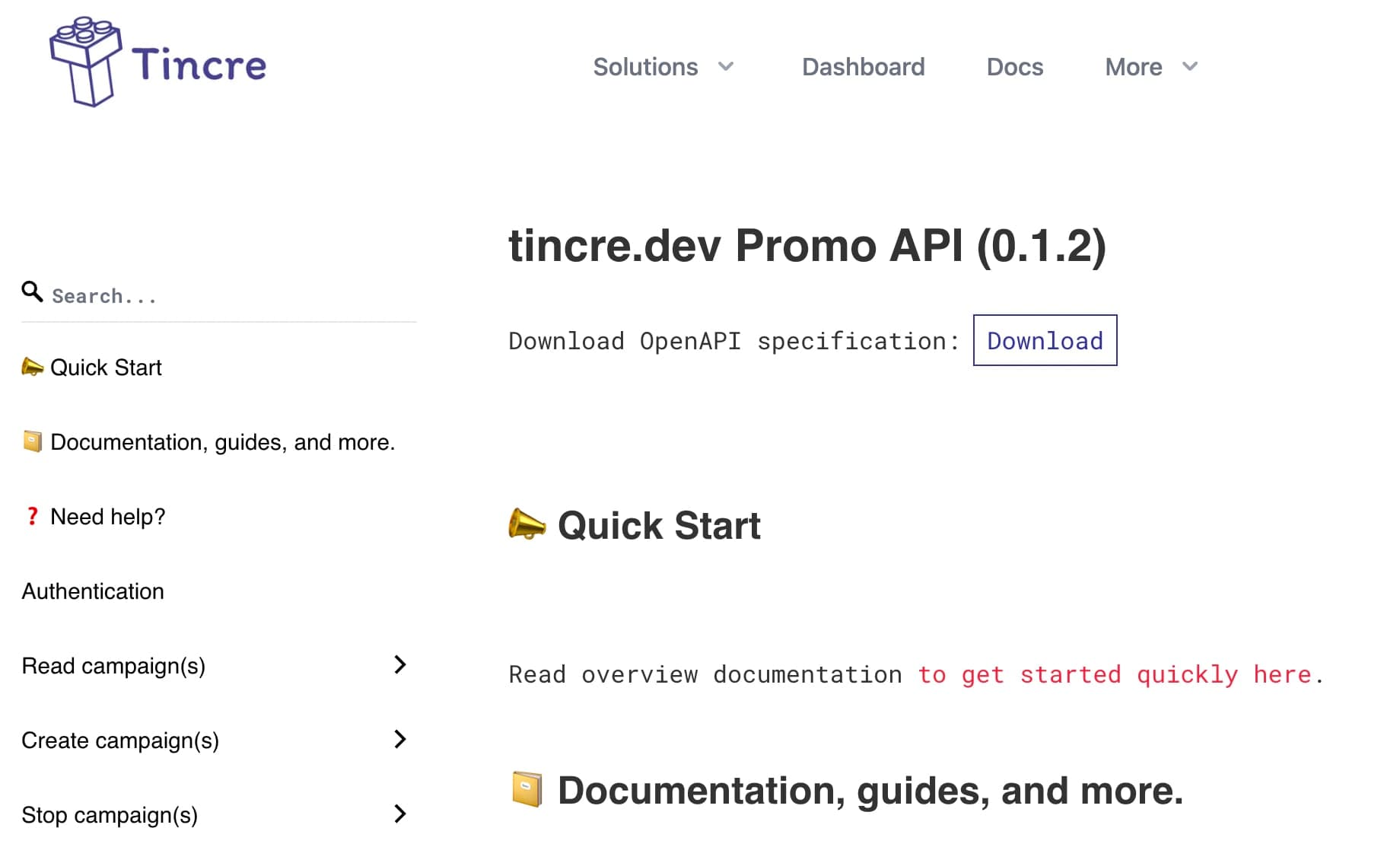Image resolution: width=1400 pixels, height=863 pixels.
Task: Select Docs in the top navigation
Action: (x=1014, y=67)
